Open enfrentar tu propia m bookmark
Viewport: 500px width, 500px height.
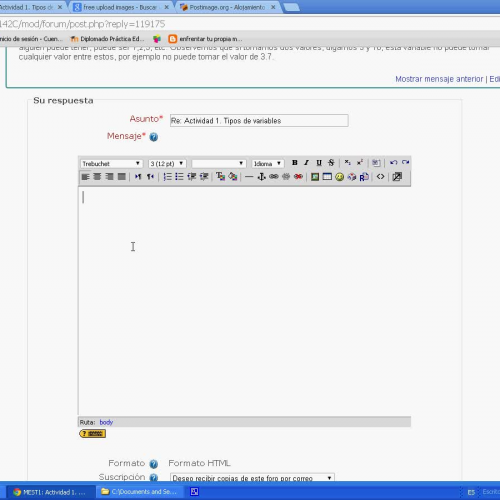(205, 39)
